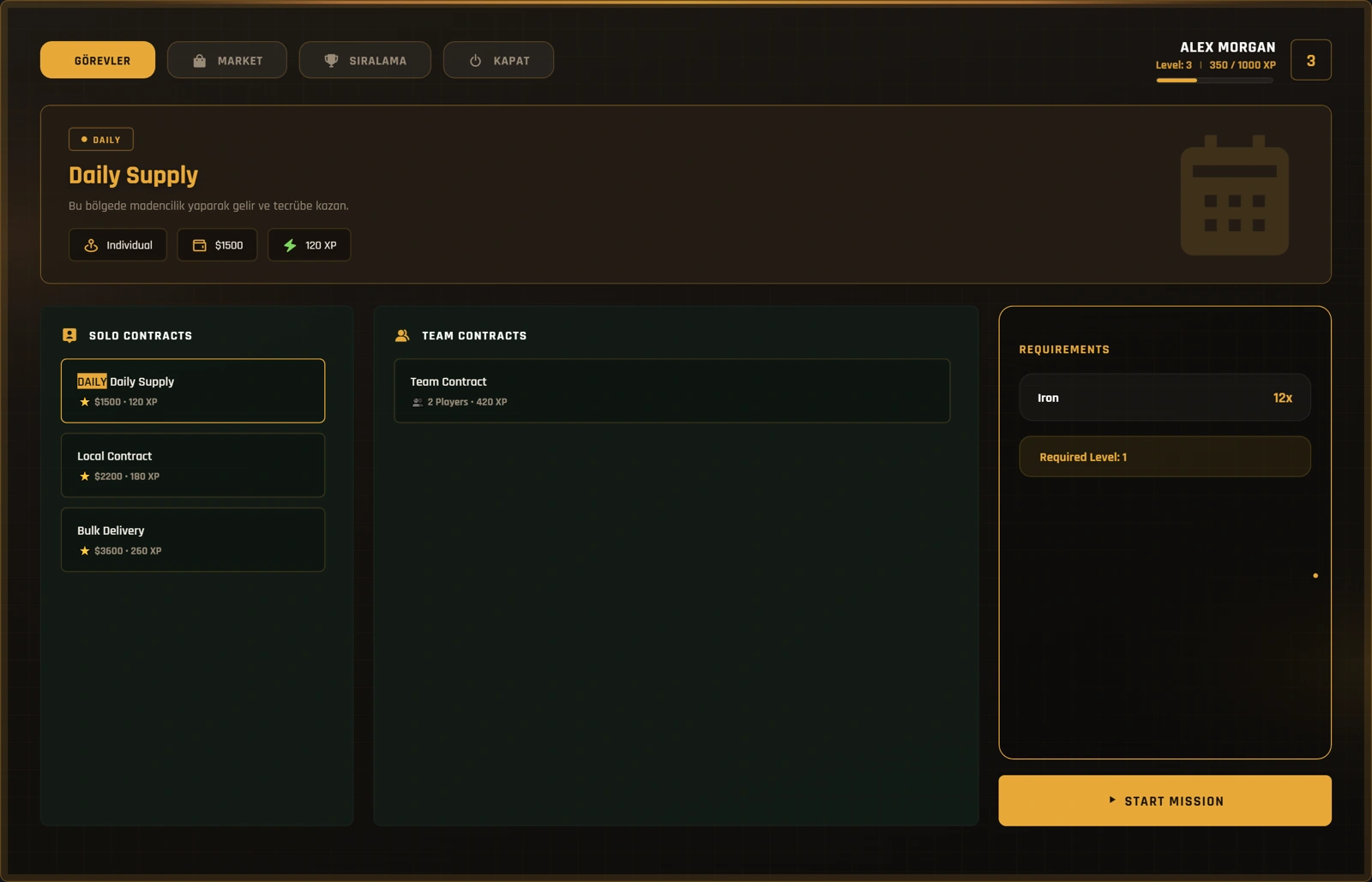Click the XP progress bar under Alex Morgan
The image size is (1372, 882).
tap(1214, 81)
